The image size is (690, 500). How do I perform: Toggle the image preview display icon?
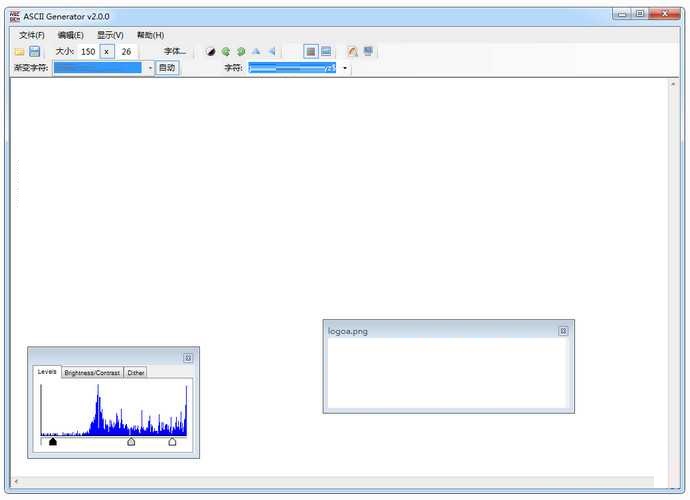[x=326, y=51]
